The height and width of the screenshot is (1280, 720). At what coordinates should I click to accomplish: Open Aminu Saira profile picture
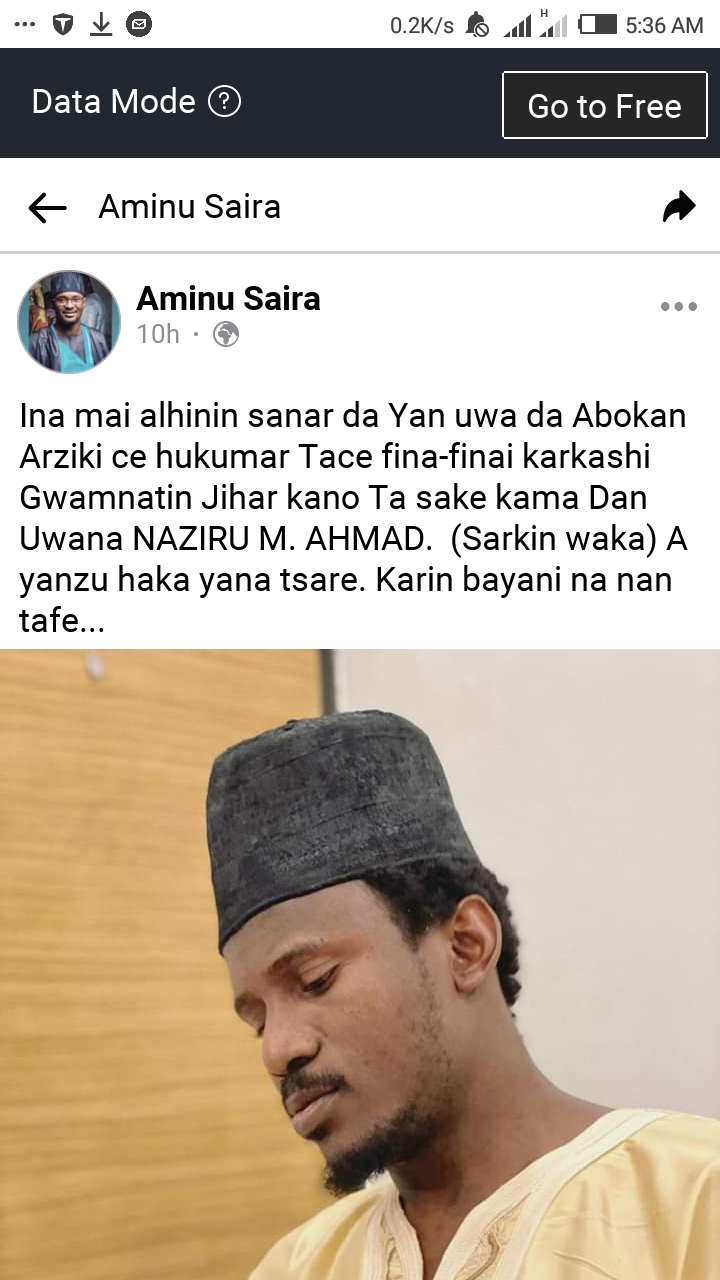coord(69,321)
